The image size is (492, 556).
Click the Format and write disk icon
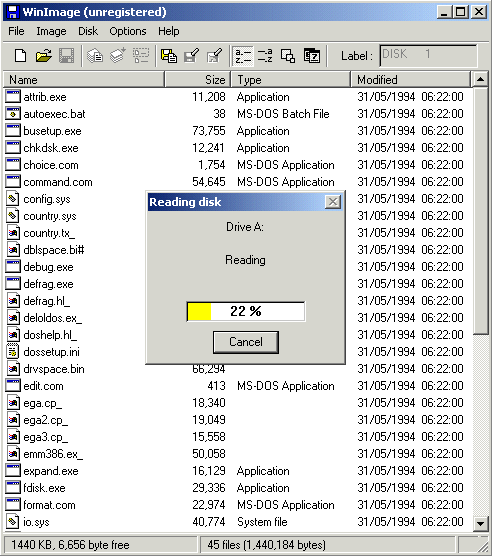214,56
